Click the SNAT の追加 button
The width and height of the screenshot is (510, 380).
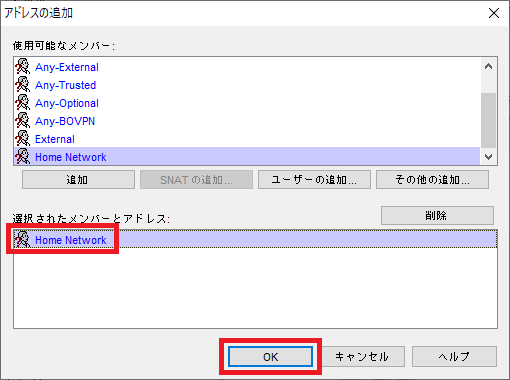pos(196,180)
